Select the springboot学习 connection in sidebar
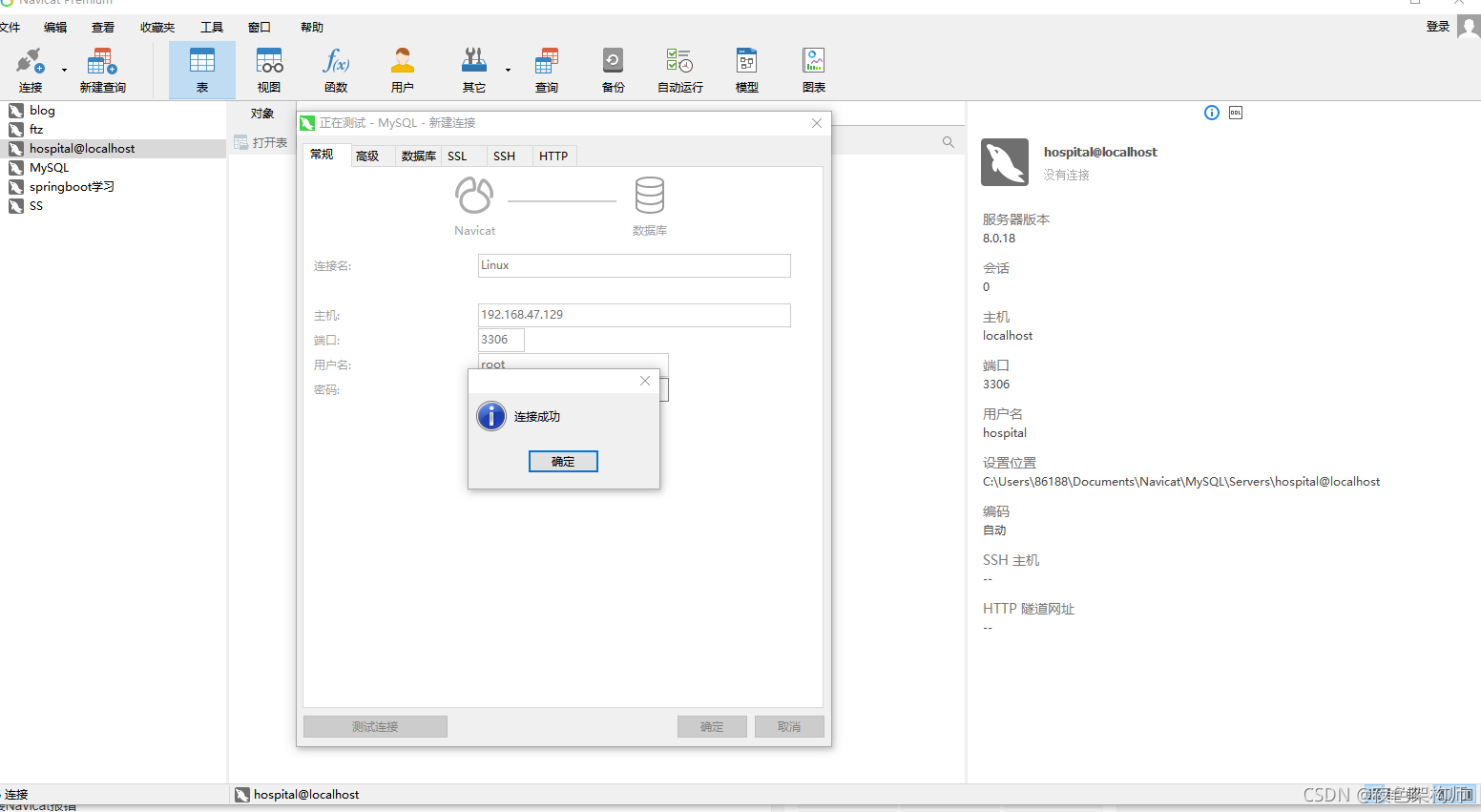The width and height of the screenshot is (1481, 812). click(x=113, y=187)
